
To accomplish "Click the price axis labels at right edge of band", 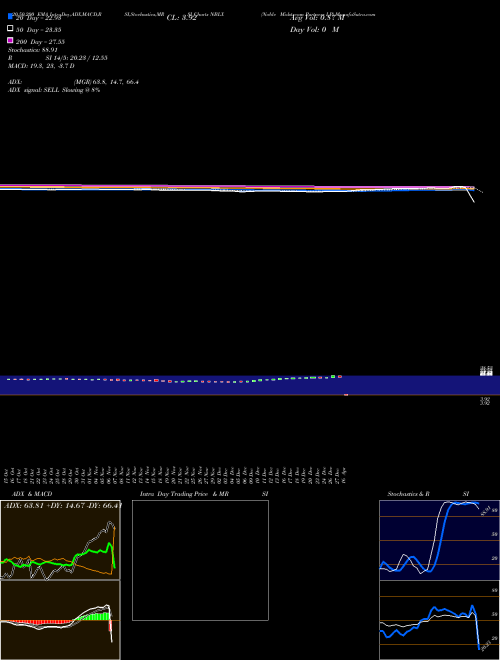I will [x=486, y=371].
